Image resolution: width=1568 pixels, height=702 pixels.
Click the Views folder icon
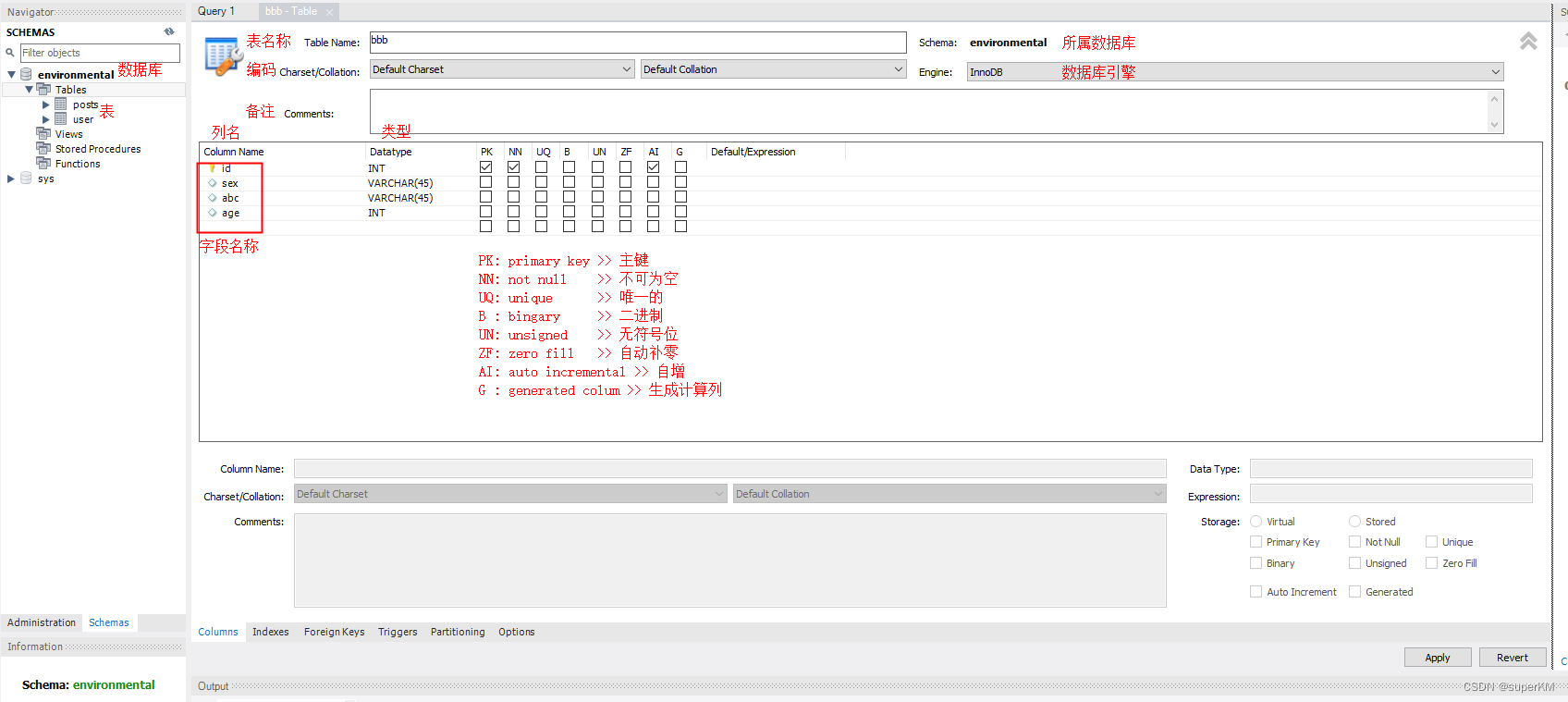pos(43,134)
